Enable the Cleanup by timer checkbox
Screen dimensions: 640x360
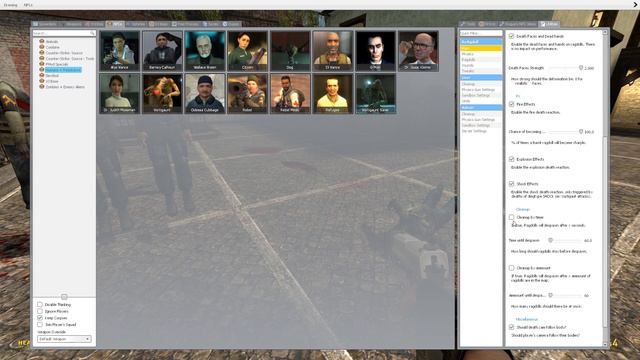point(511,217)
